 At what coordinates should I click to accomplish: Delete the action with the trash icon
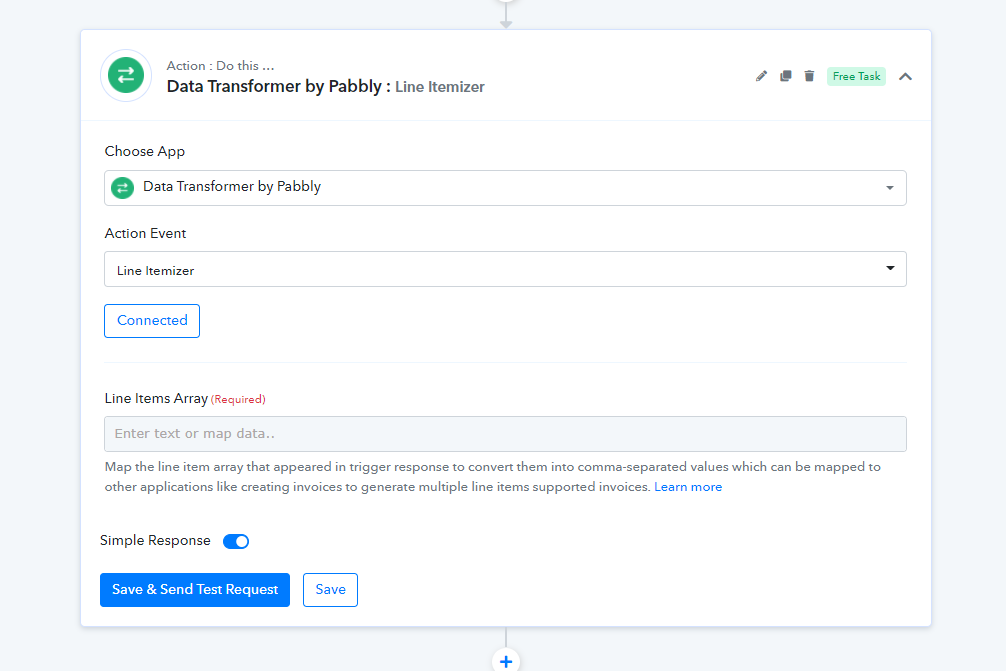[809, 76]
